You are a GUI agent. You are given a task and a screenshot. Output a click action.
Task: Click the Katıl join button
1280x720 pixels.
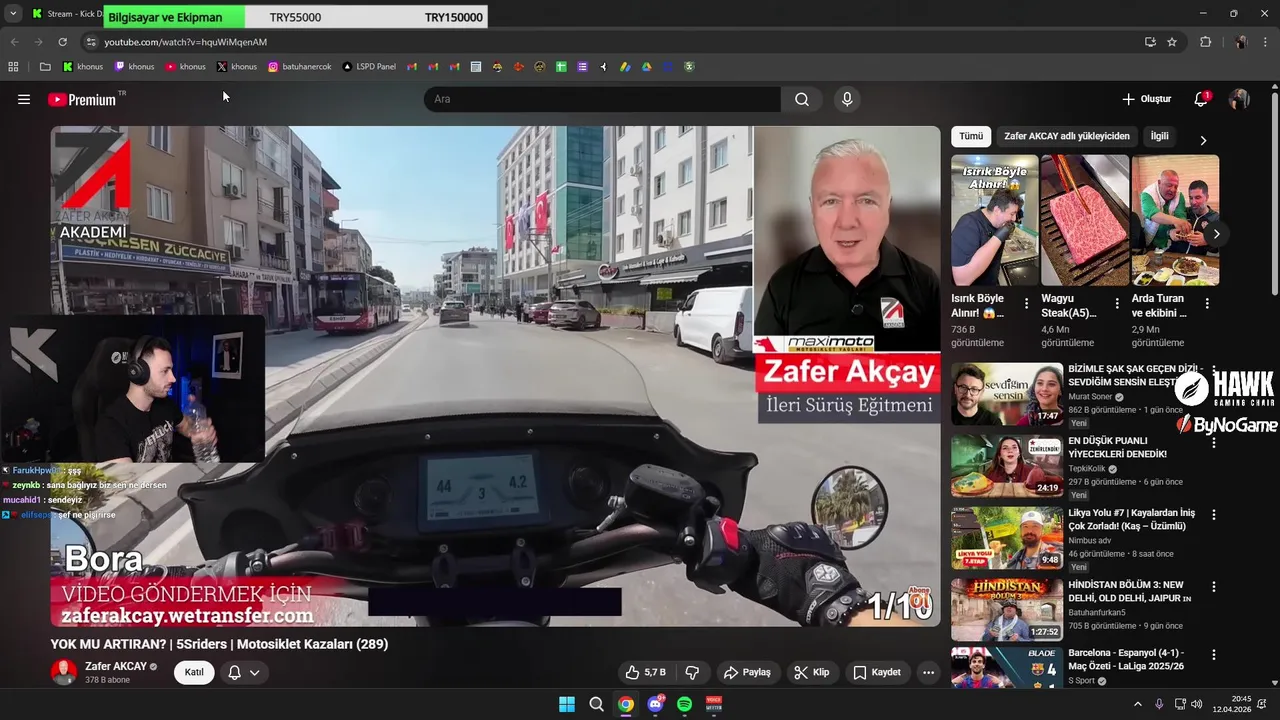194,672
